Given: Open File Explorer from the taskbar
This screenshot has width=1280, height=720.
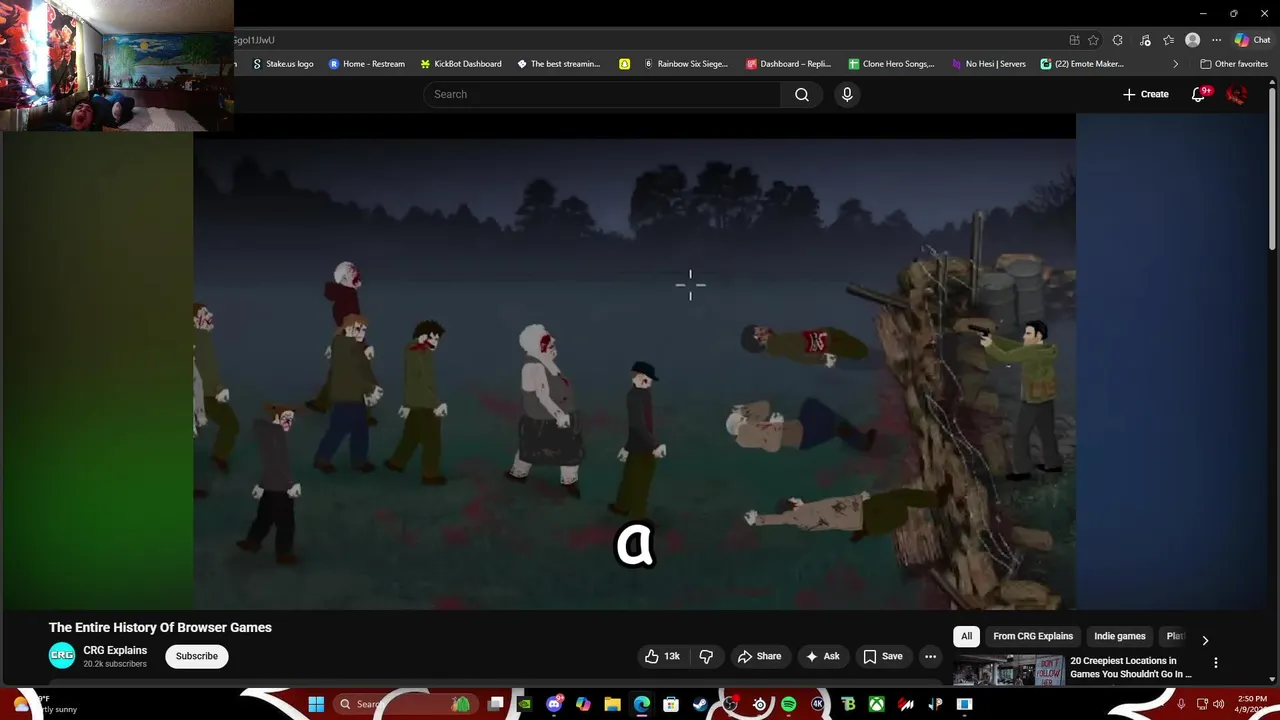Looking at the screenshot, I should click(x=612, y=704).
